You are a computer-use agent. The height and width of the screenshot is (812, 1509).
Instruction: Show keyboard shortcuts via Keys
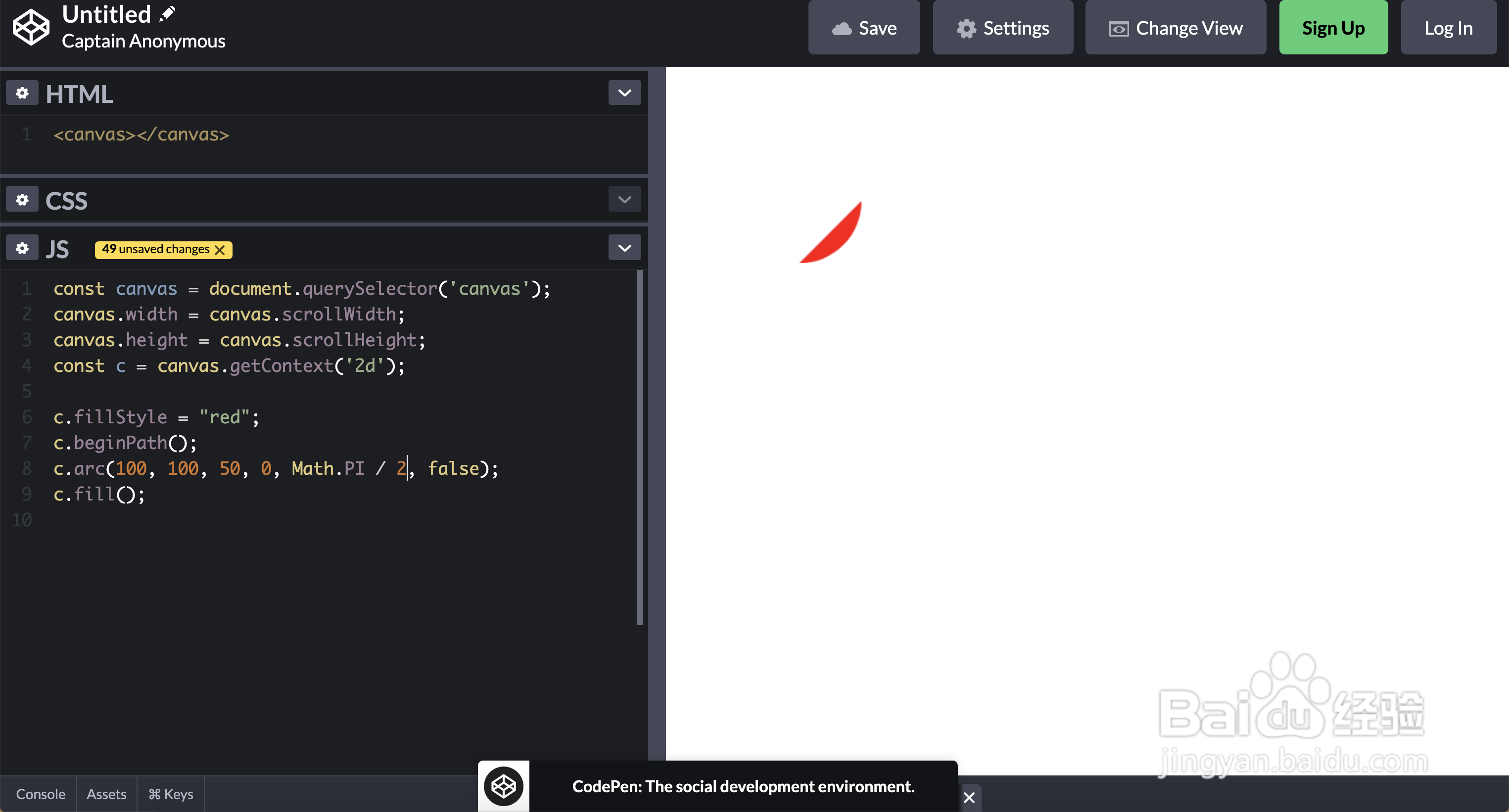[x=171, y=794]
